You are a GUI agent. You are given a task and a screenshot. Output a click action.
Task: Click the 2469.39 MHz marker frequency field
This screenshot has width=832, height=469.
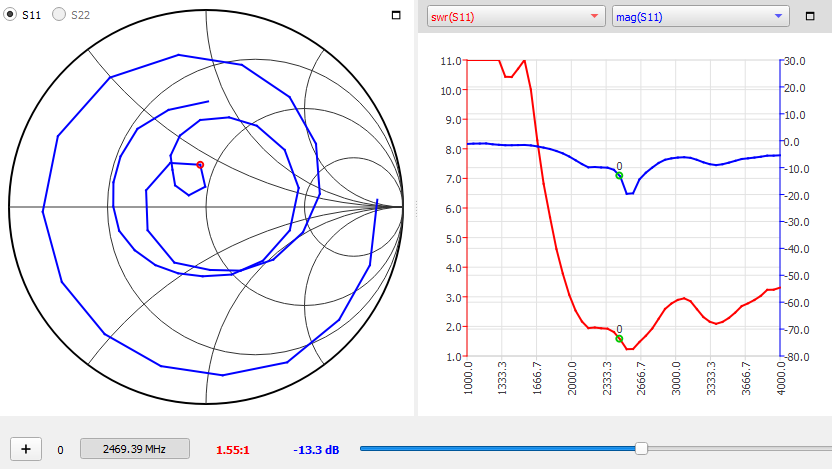[135, 449]
